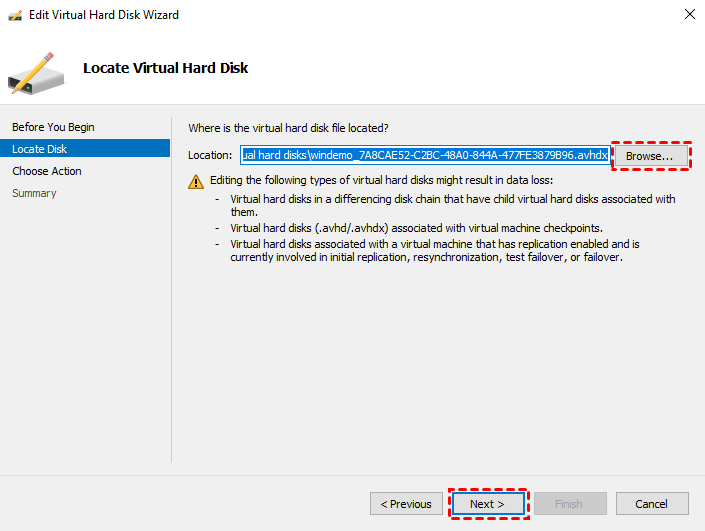Click the virtual machine checkpoints bullet text
The image size is (705, 531).
[x=416, y=228]
